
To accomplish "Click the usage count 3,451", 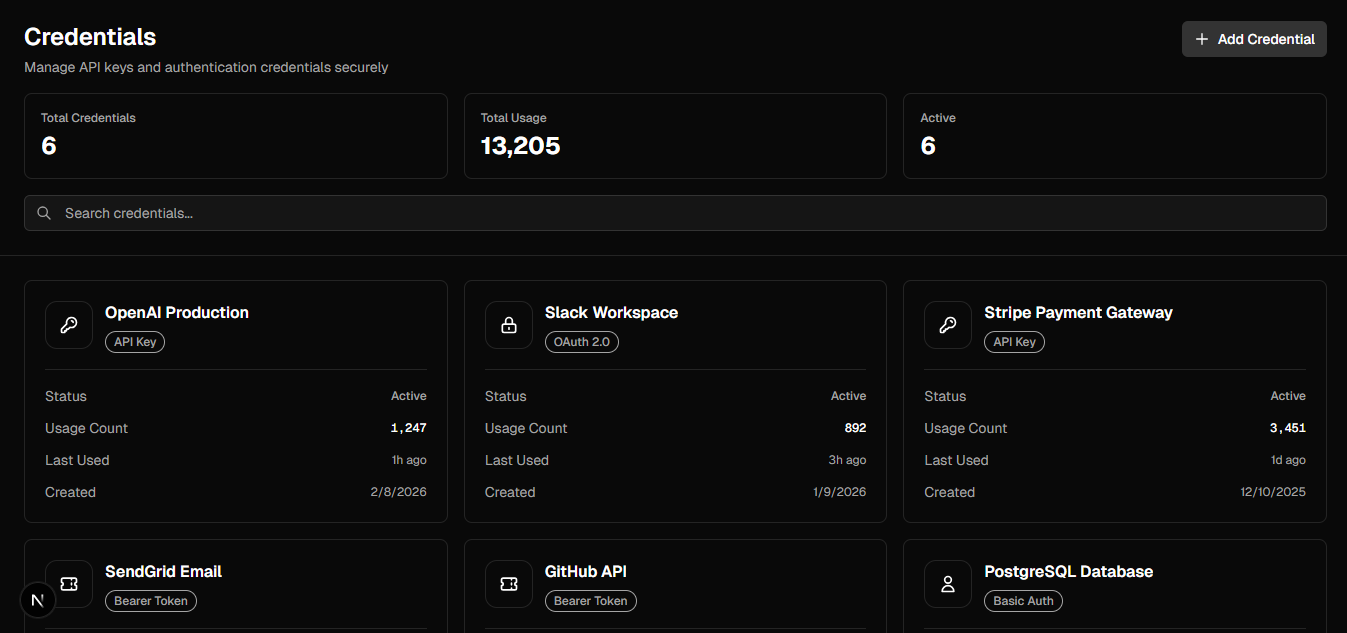I will click(x=1288, y=428).
